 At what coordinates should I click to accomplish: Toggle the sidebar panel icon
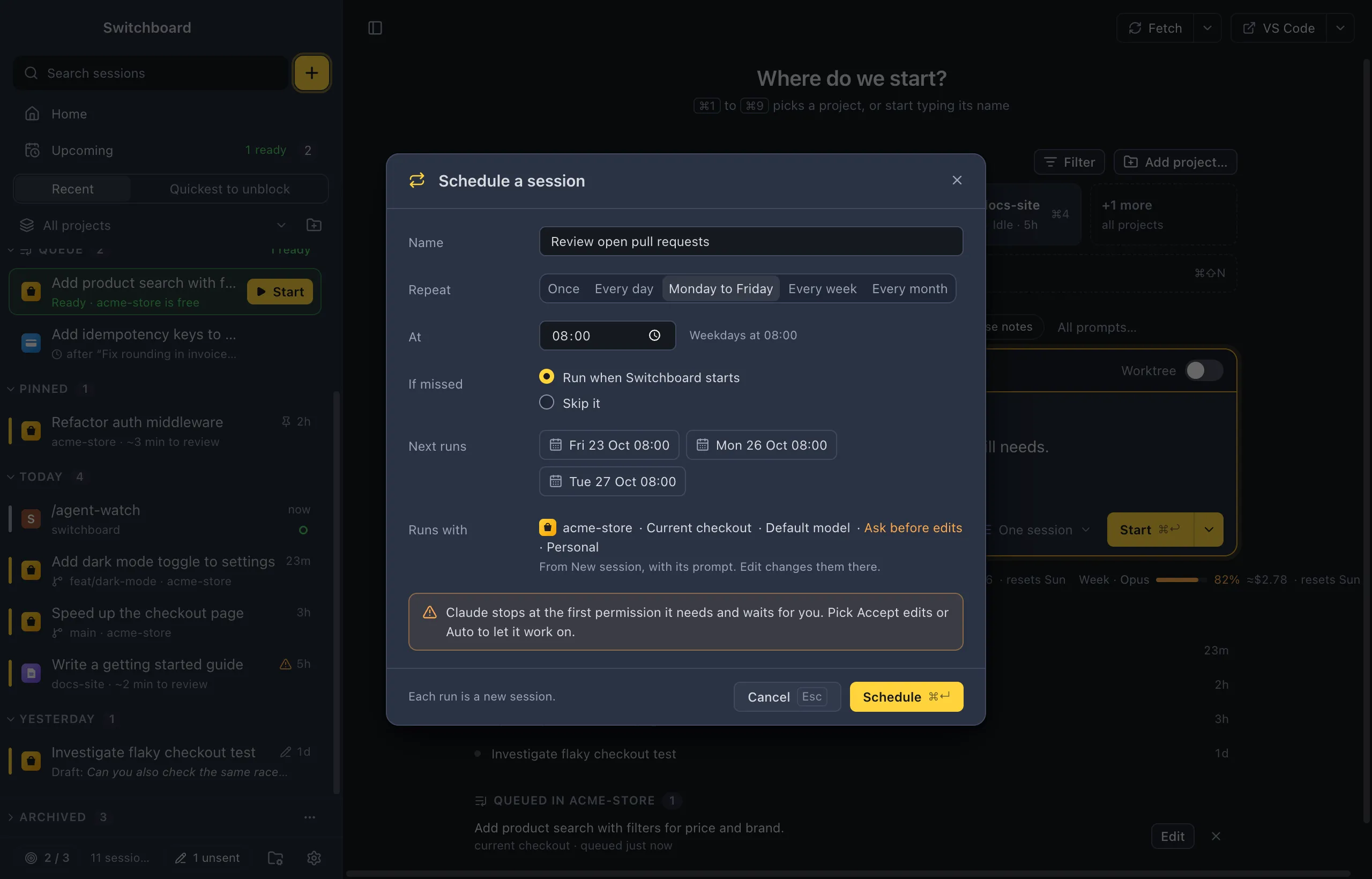[375, 28]
